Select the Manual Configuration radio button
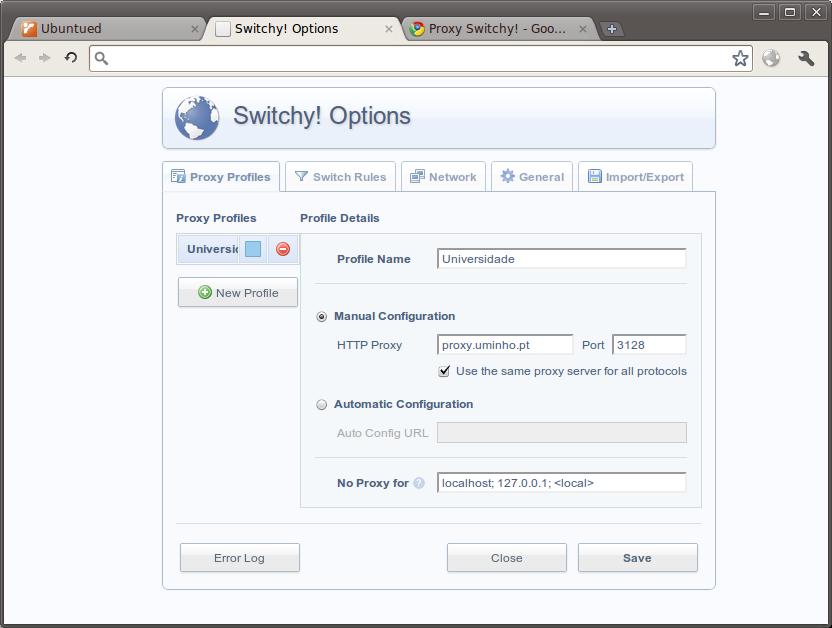This screenshot has height=628, width=832. (x=322, y=317)
